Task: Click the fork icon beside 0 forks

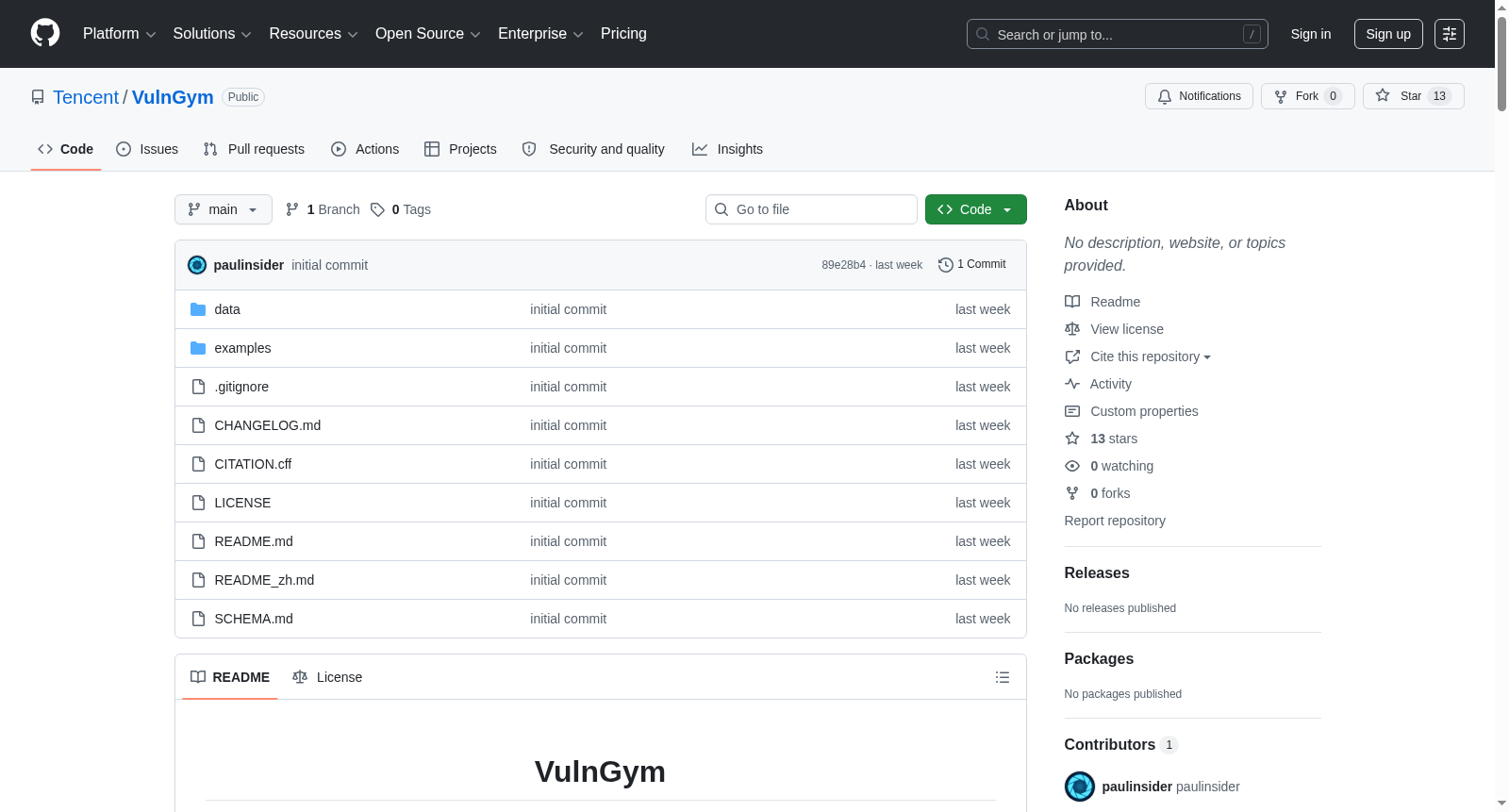Action: coord(1072,493)
